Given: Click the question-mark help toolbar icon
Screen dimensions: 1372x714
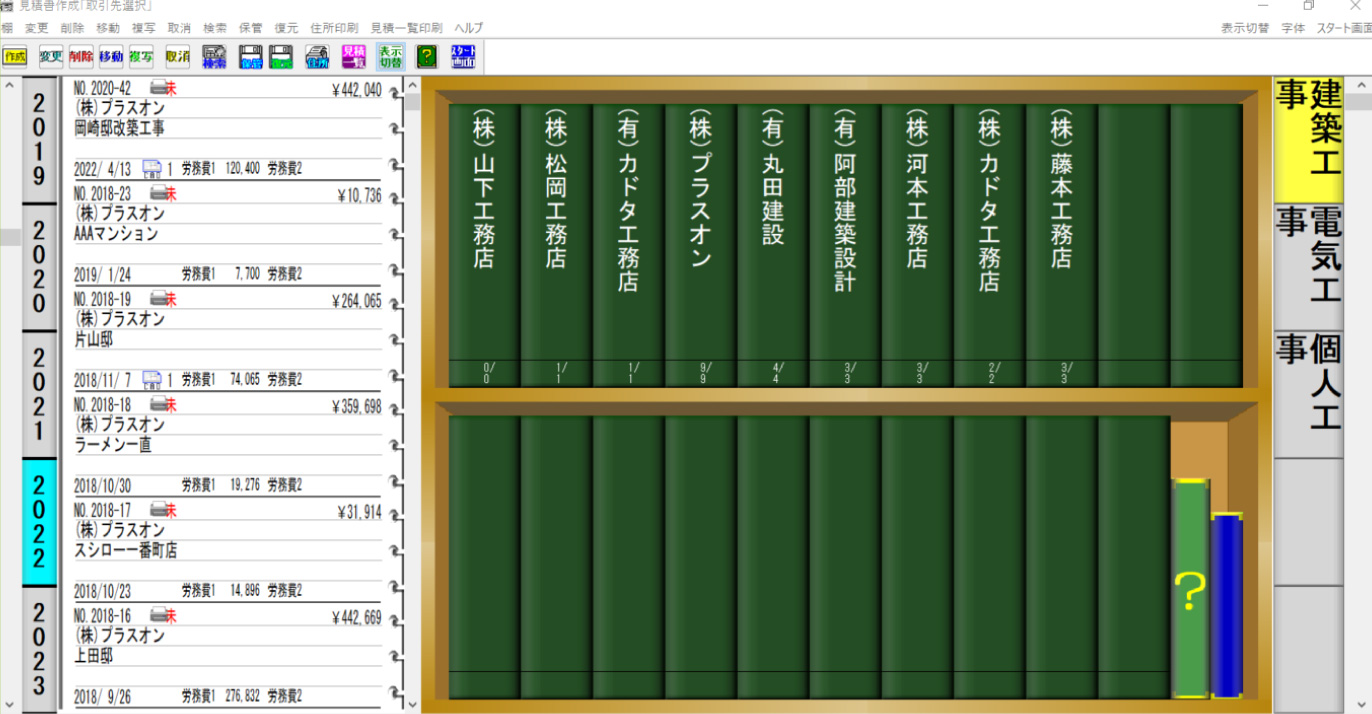Looking at the screenshot, I should [x=427, y=57].
